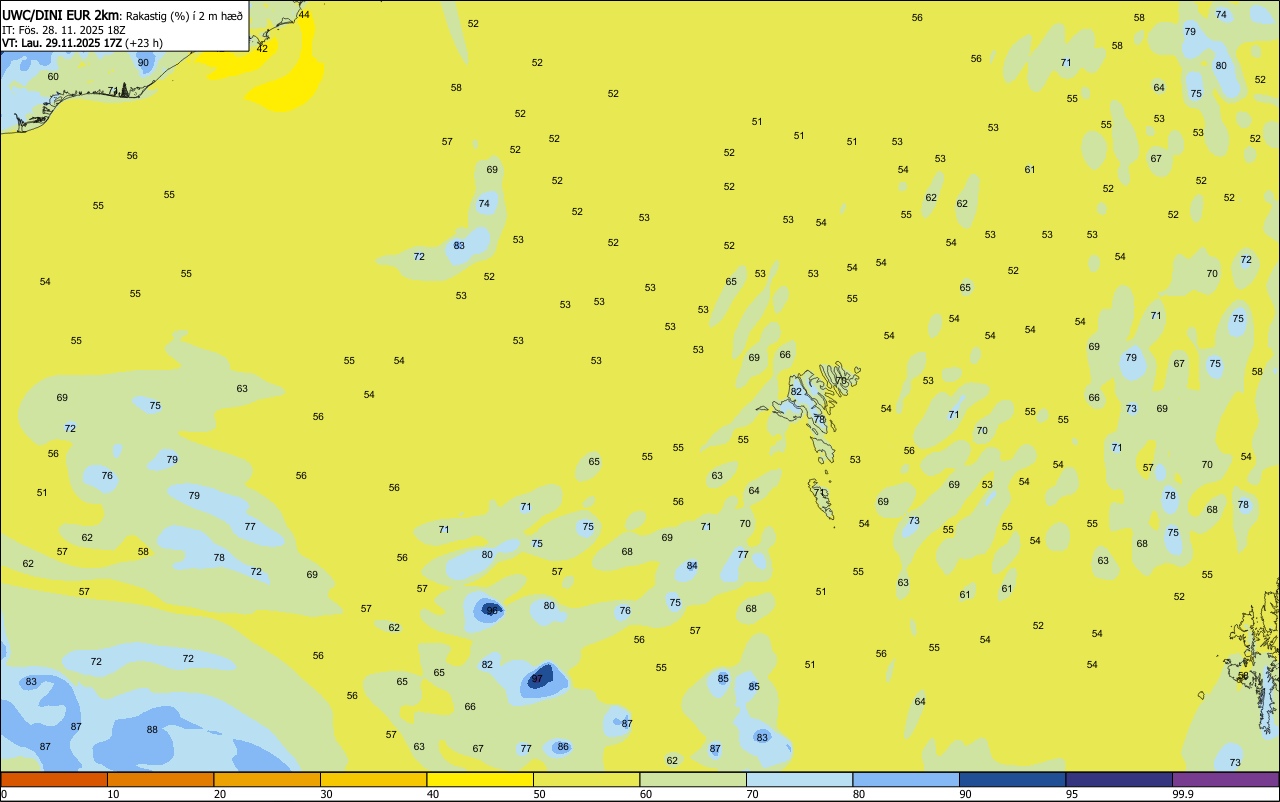Click the dark orange 0–10 legend swatch
1280x802 pixels.
pos(54,779)
